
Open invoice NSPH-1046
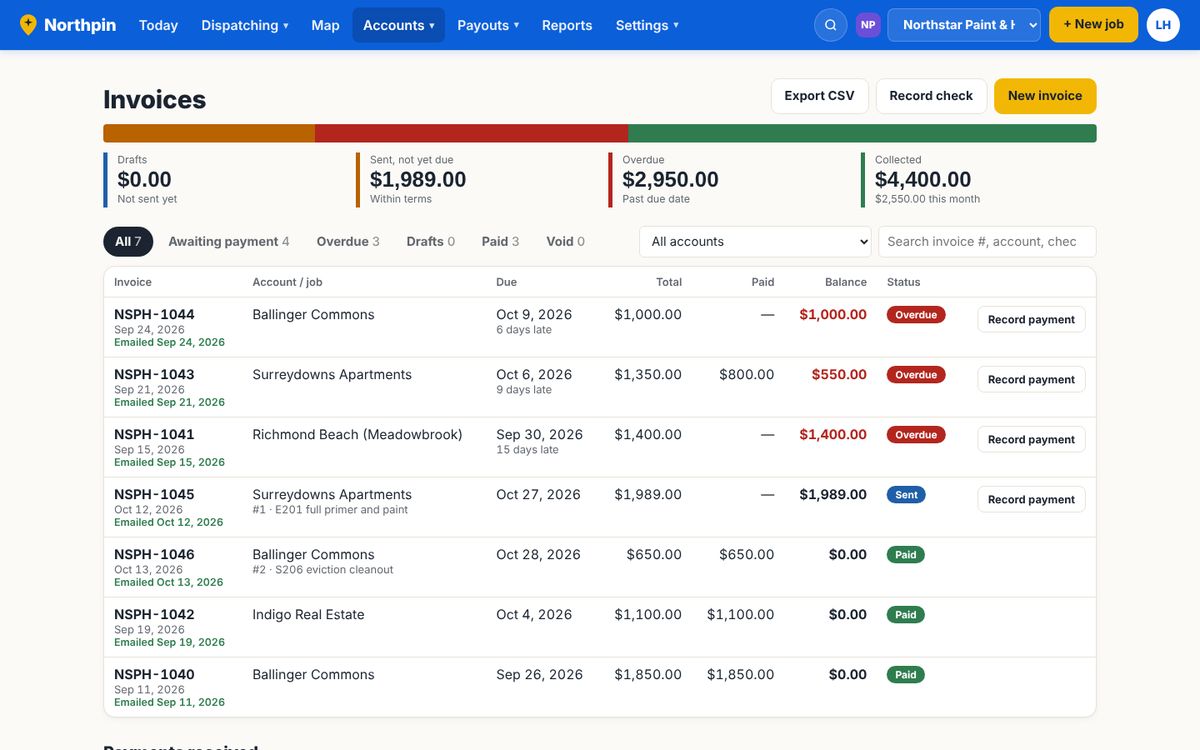154,554
